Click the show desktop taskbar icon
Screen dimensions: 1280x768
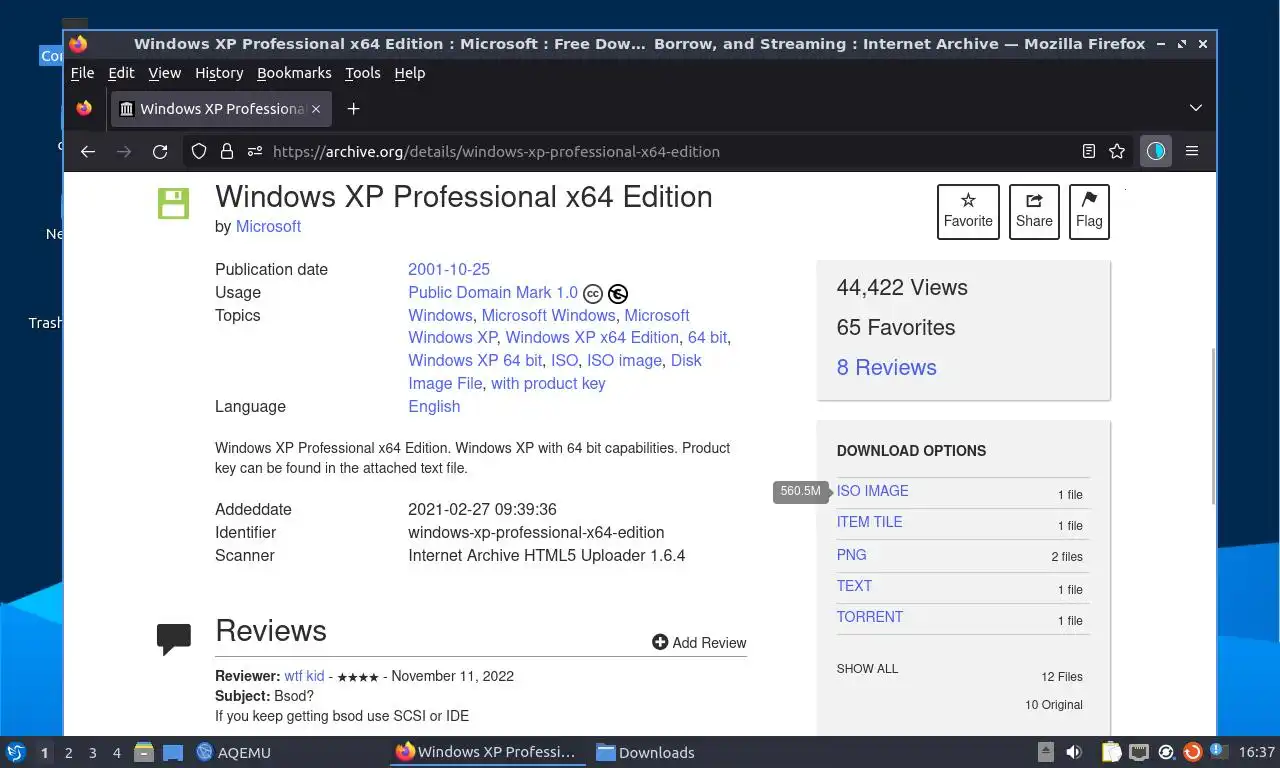click(x=173, y=752)
